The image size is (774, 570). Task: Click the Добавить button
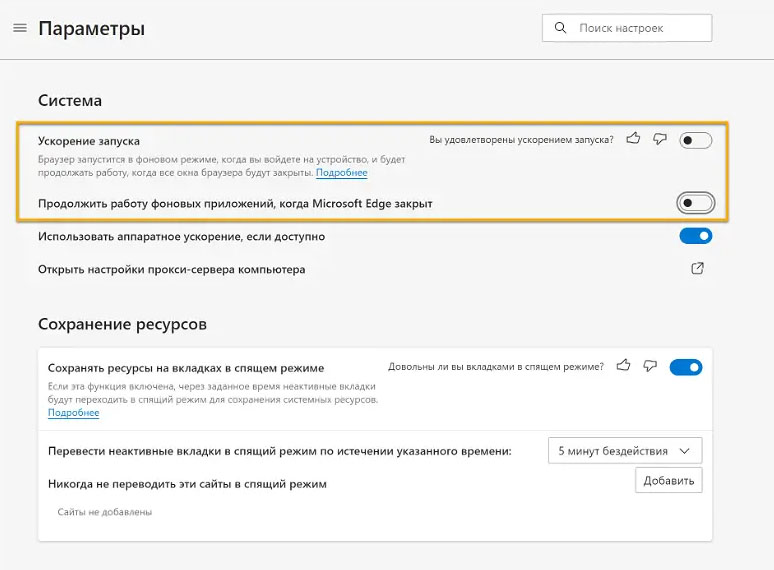pyautogui.click(x=668, y=480)
